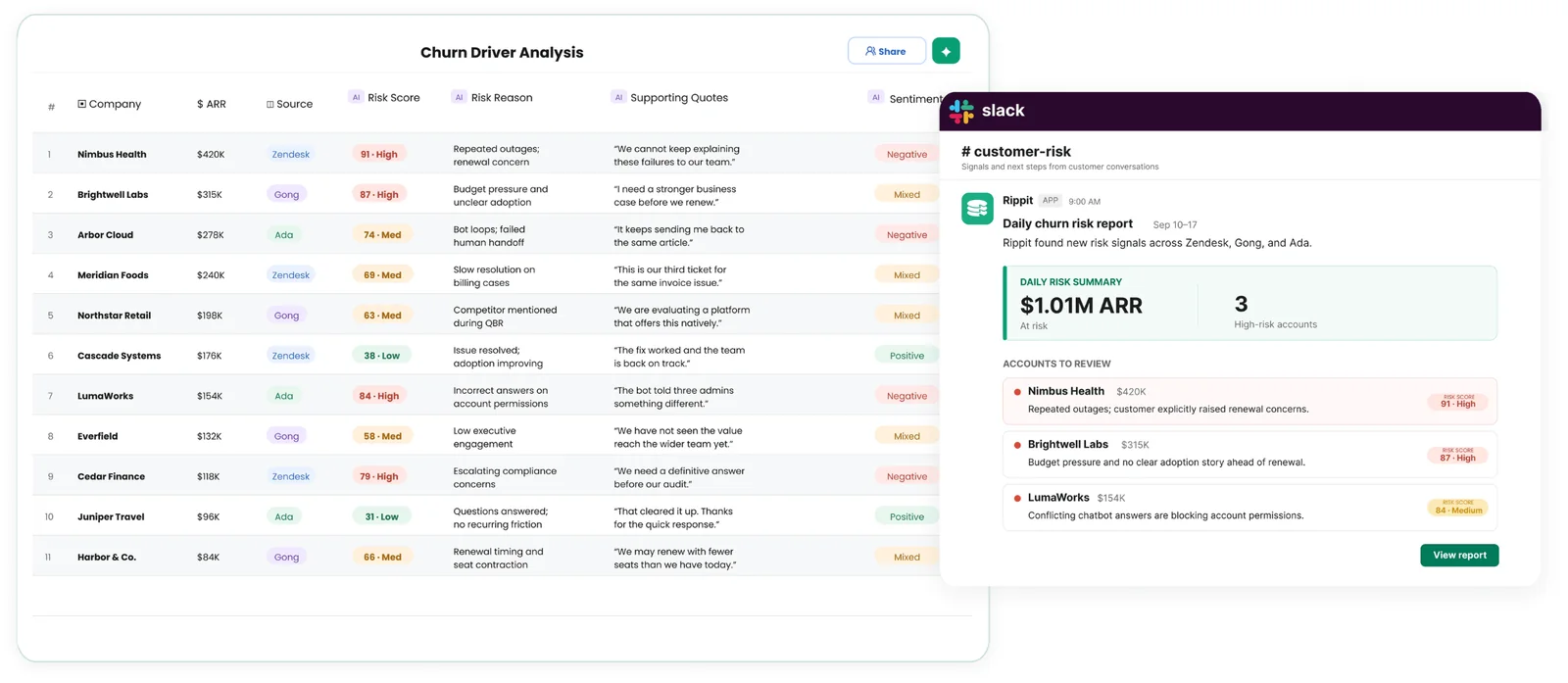Click the Zendesk source tag for Nimbus Health
The width and height of the screenshot is (1568, 683).
click(290, 154)
